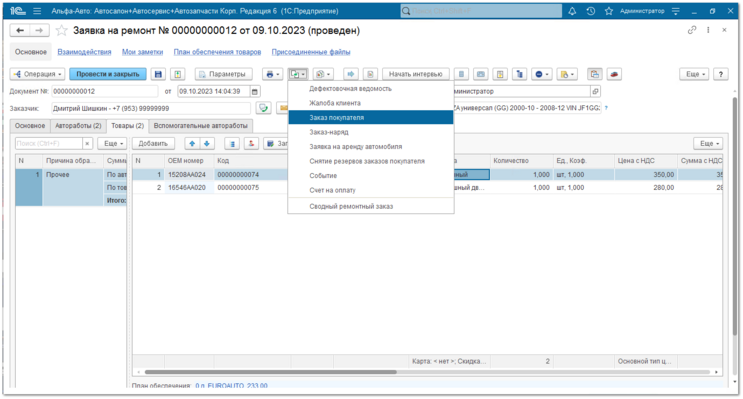The width and height of the screenshot is (743, 399).
Task: Click the green chat icon beside customer
Action: click(263, 108)
